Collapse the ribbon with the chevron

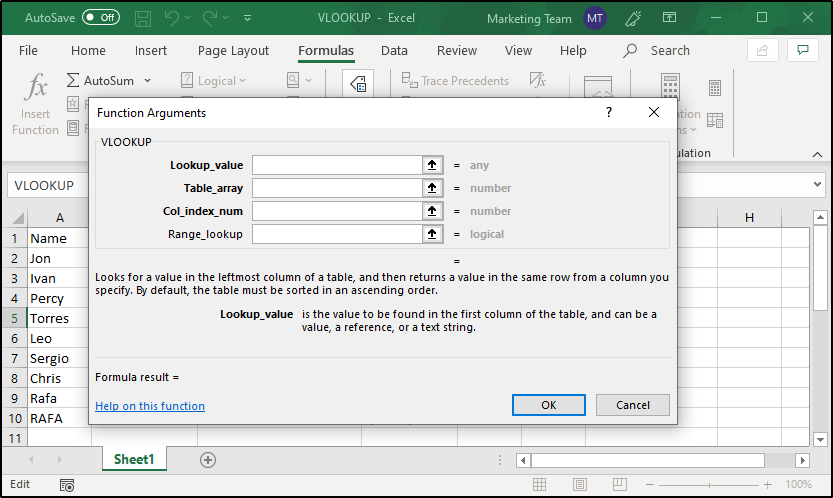pyautogui.click(x=817, y=154)
